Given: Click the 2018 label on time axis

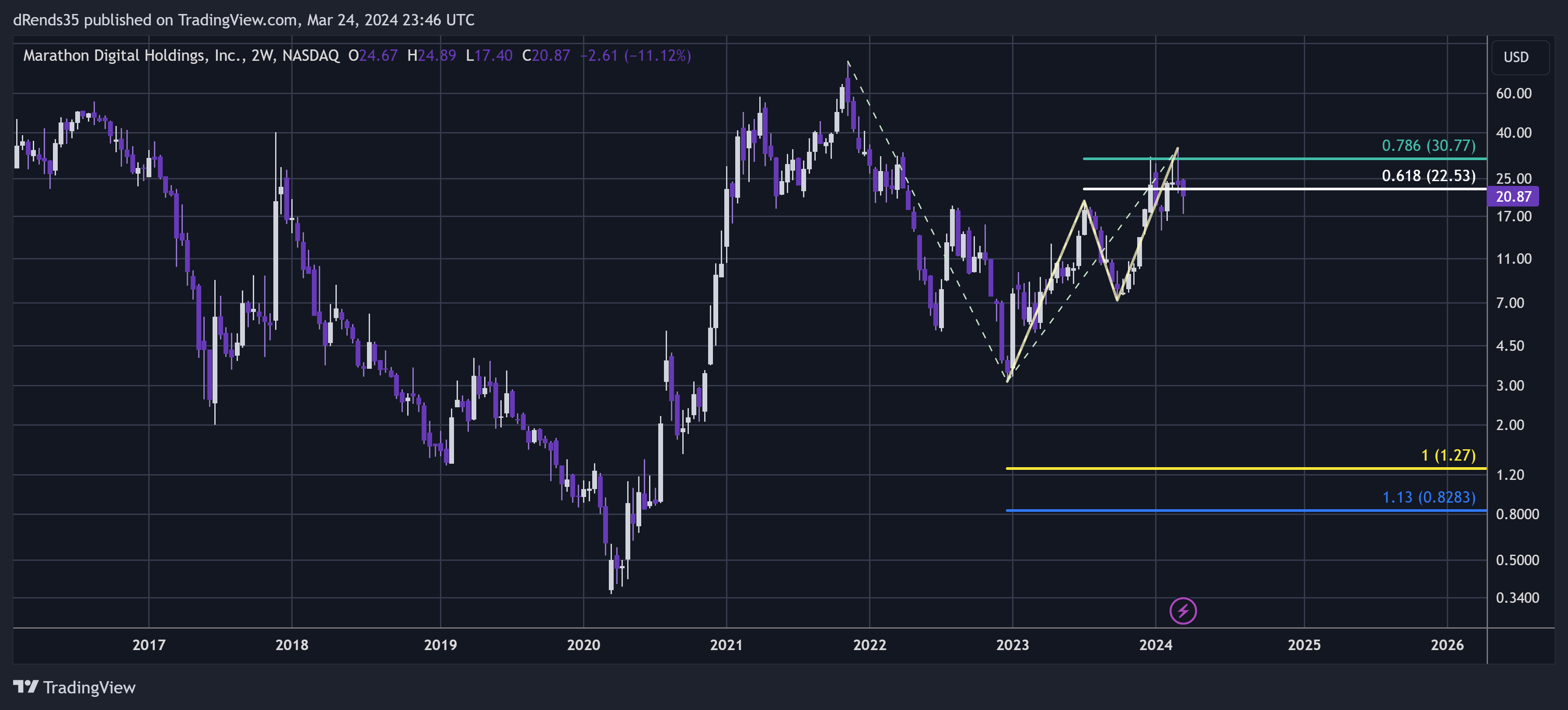Looking at the screenshot, I should click(292, 645).
